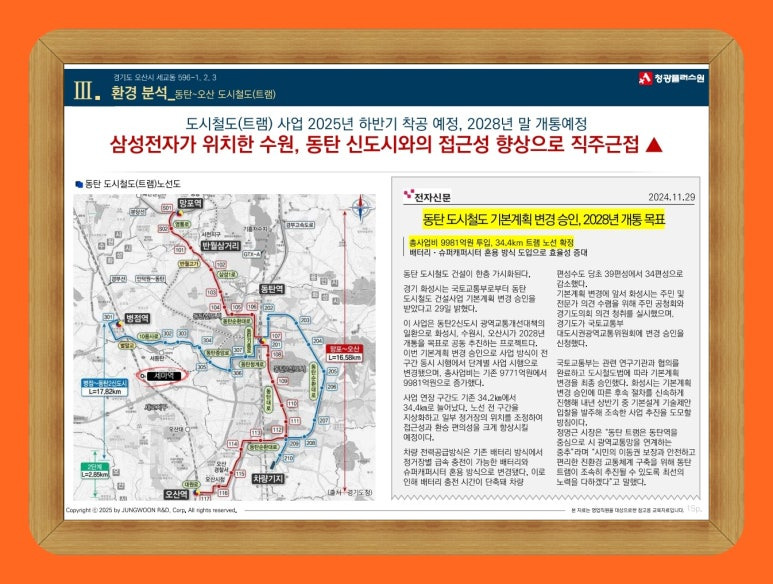Screen dimensions: 773x584
Task: Click the 오산대 station label
Action: pyautogui.click(x=176, y=429)
